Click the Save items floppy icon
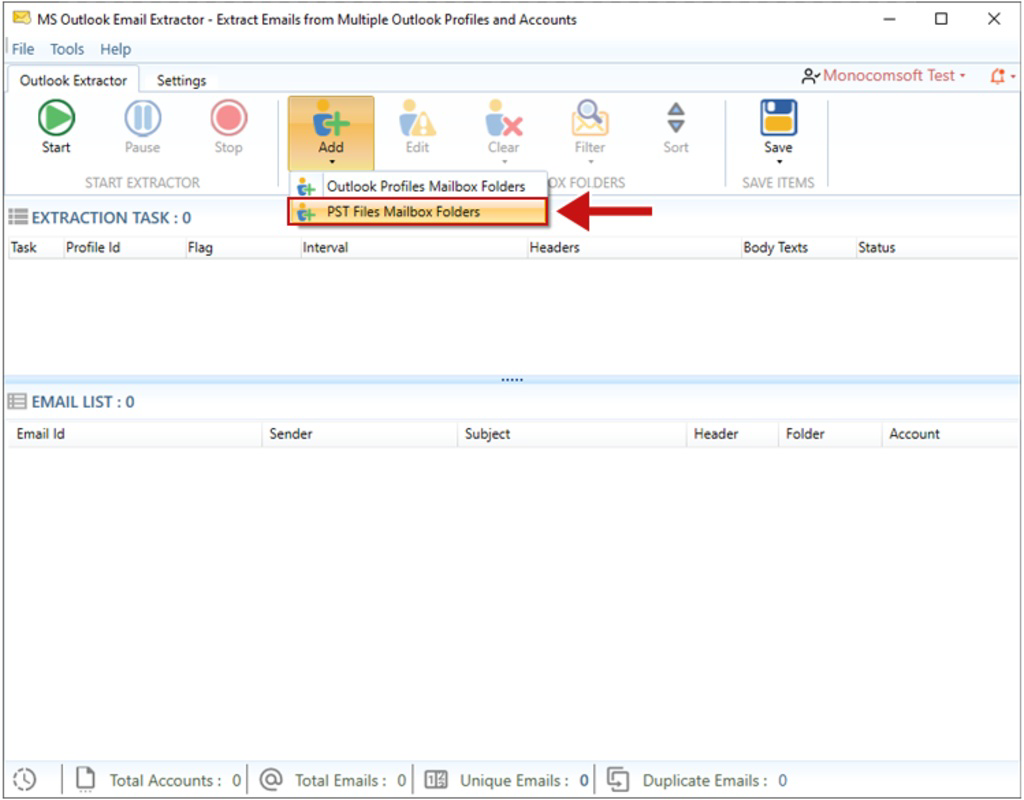1024x800 pixels. pos(778,118)
